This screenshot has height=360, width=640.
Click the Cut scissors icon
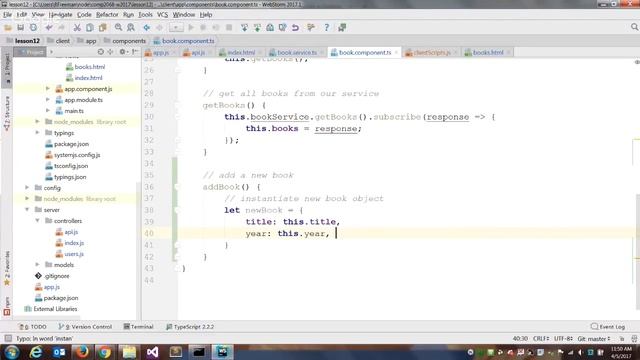(77, 27)
